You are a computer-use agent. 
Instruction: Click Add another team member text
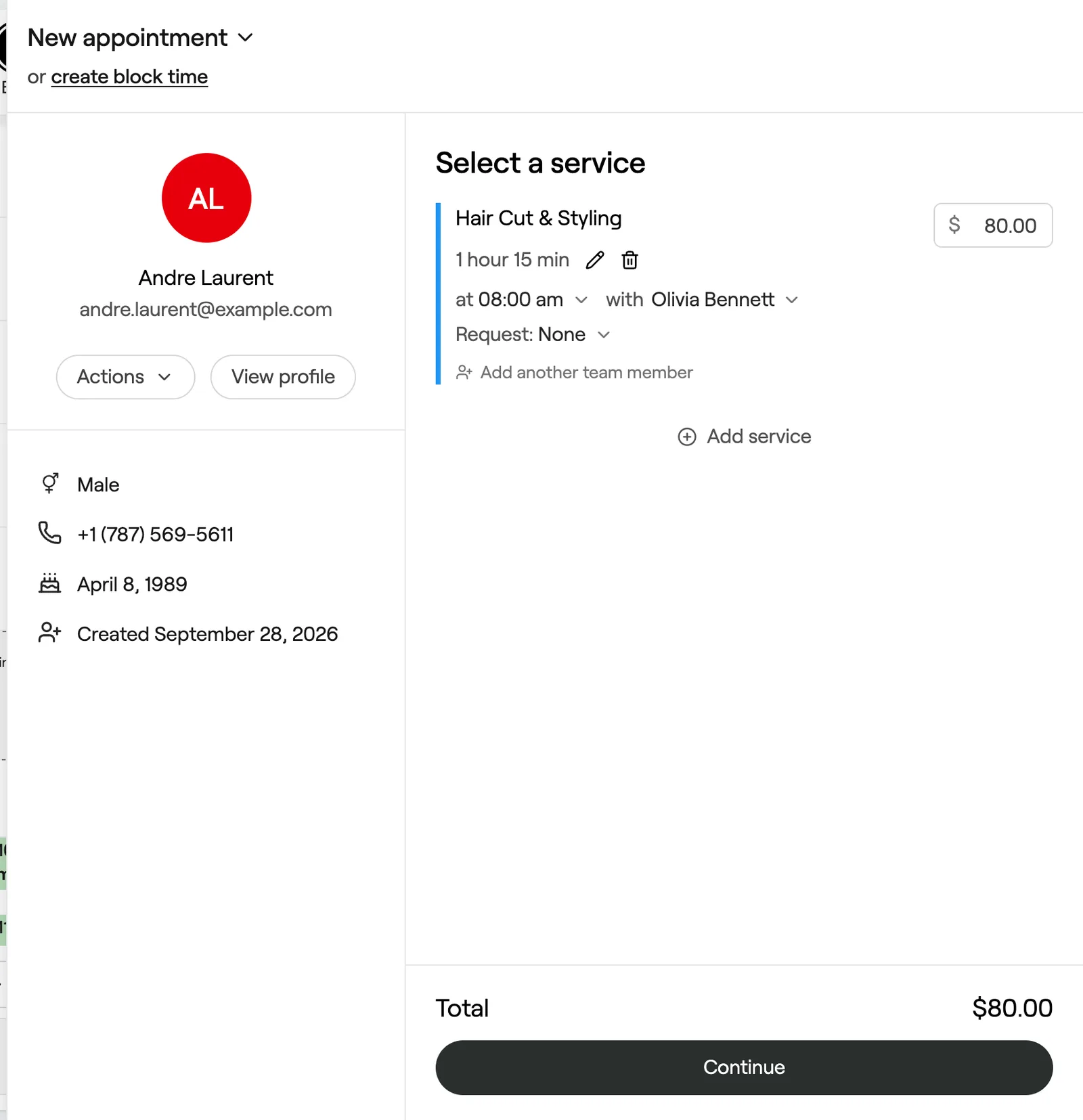586,372
